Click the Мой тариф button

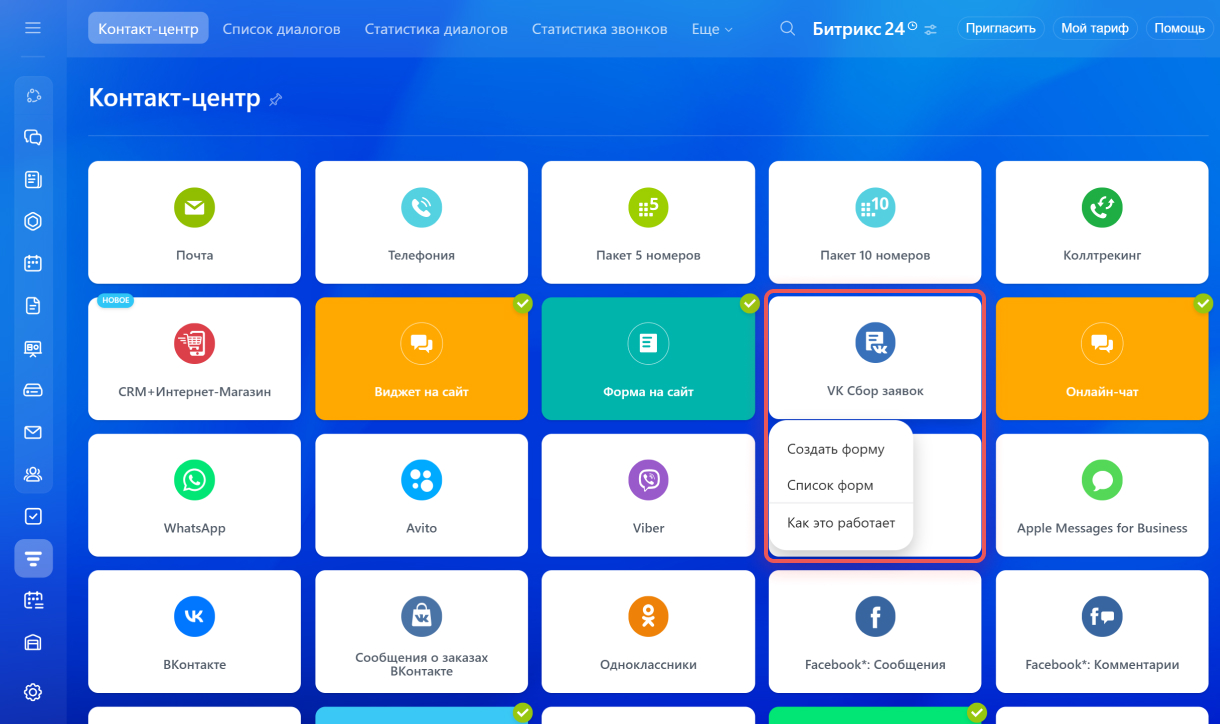(x=1095, y=28)
